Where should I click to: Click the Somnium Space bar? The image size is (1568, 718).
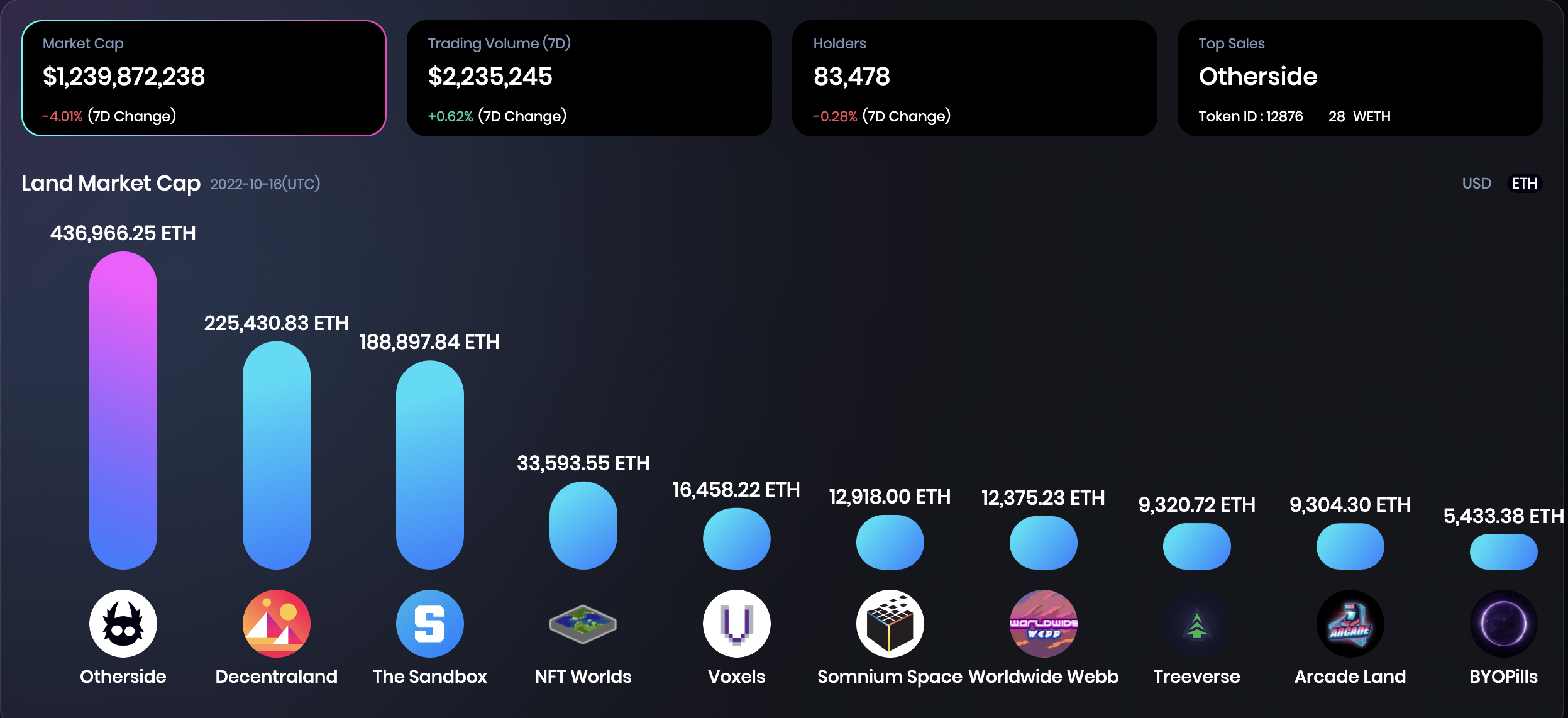pyautogui.click(x=890, y=542)
